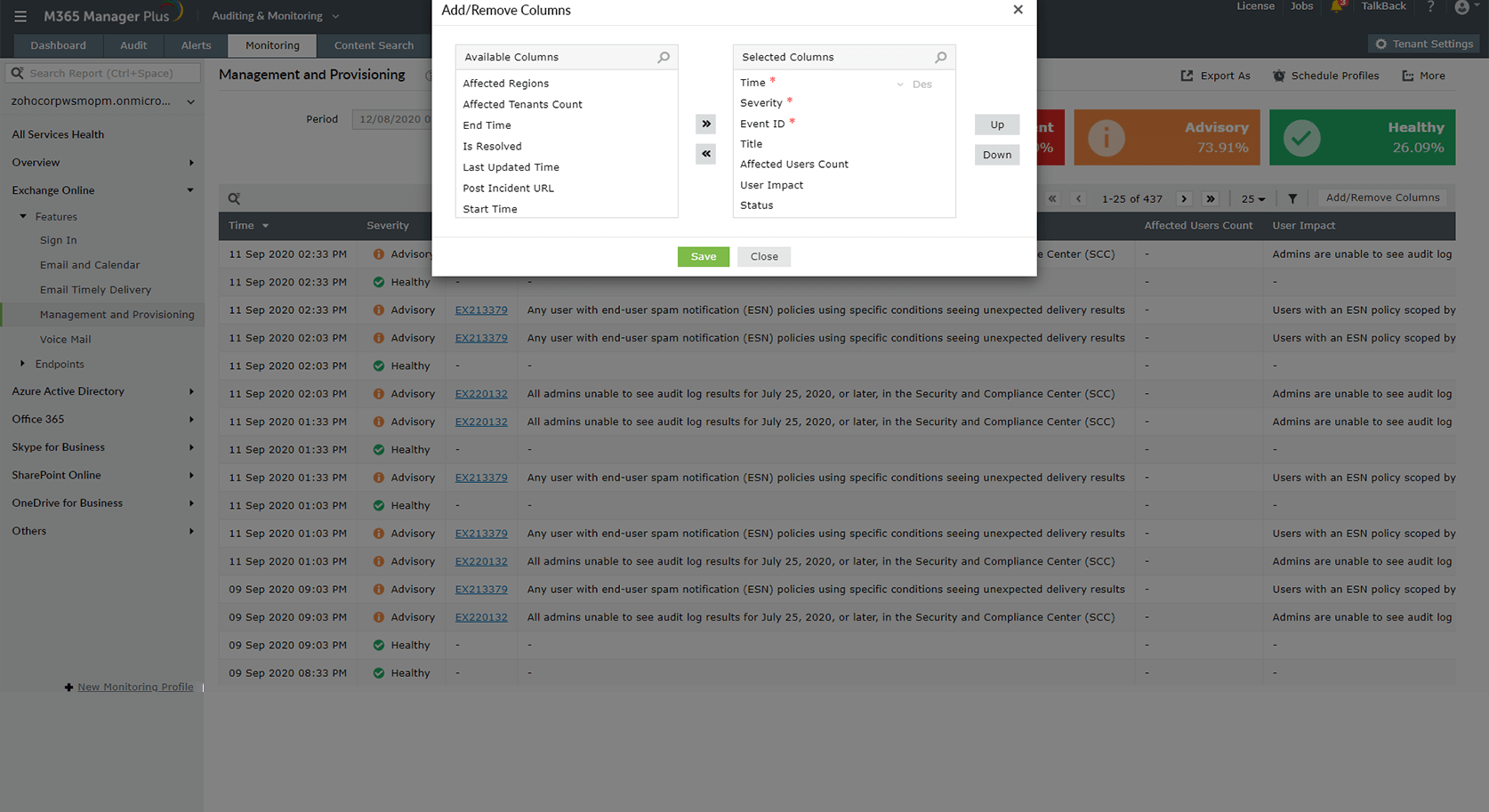Move selected column Up

pyautogui.click(x=997, y=125)
